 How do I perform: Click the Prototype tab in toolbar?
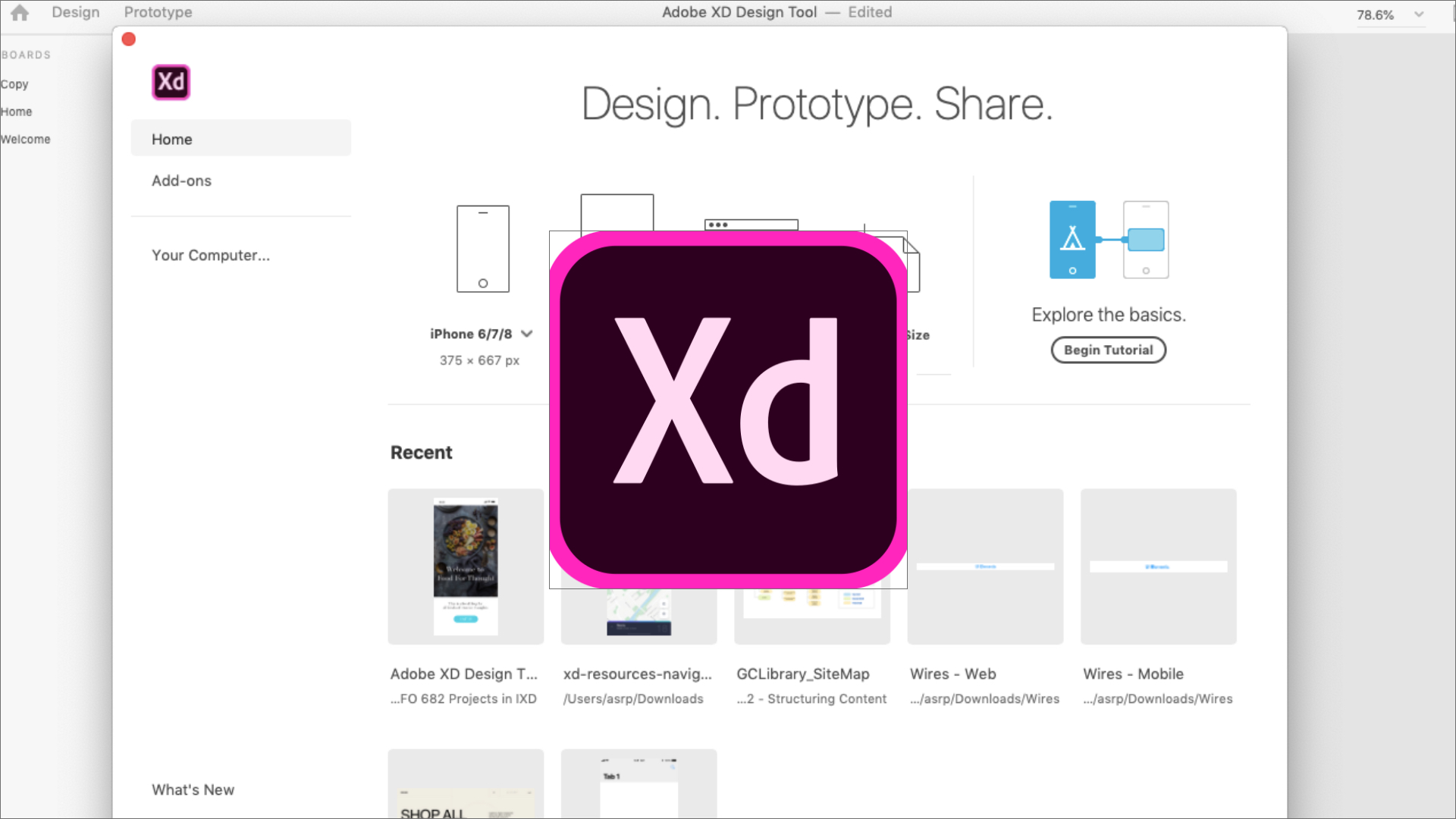click(157, 12)
